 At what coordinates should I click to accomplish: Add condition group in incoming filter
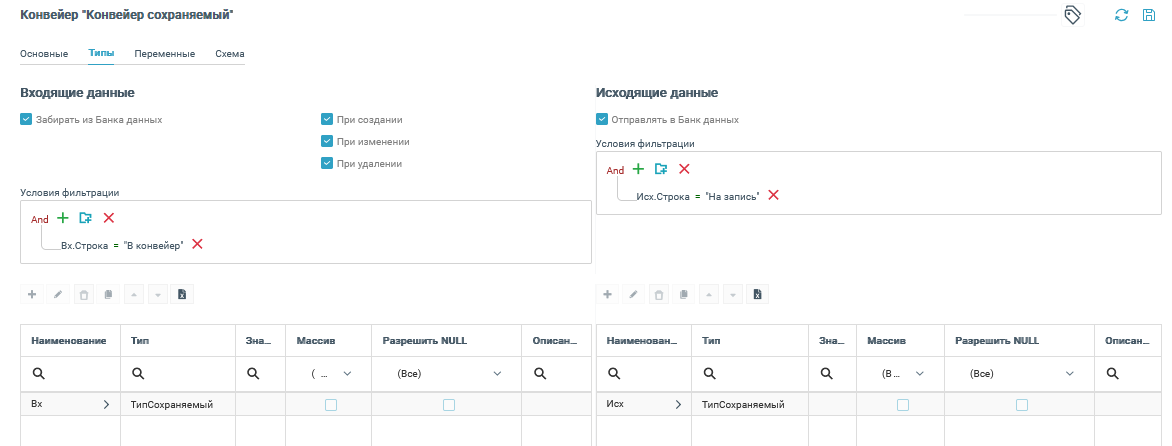[x=85, y=217]
